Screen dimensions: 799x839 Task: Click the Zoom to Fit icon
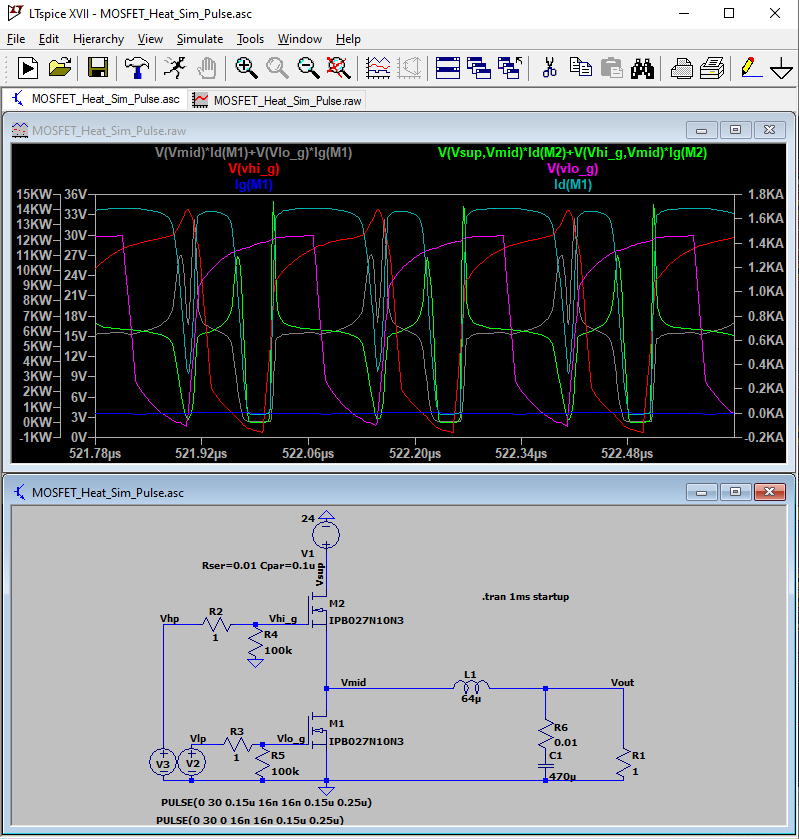(338, 68)
